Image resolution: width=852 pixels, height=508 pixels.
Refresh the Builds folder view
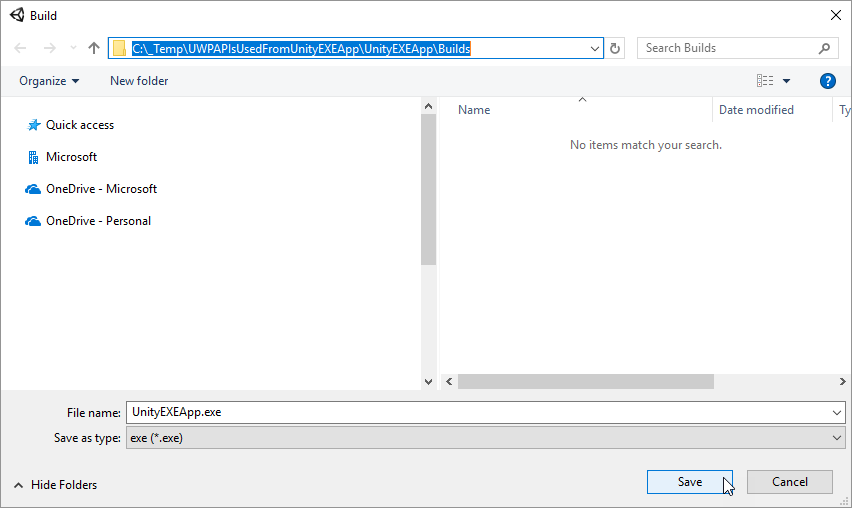(615, 48)
